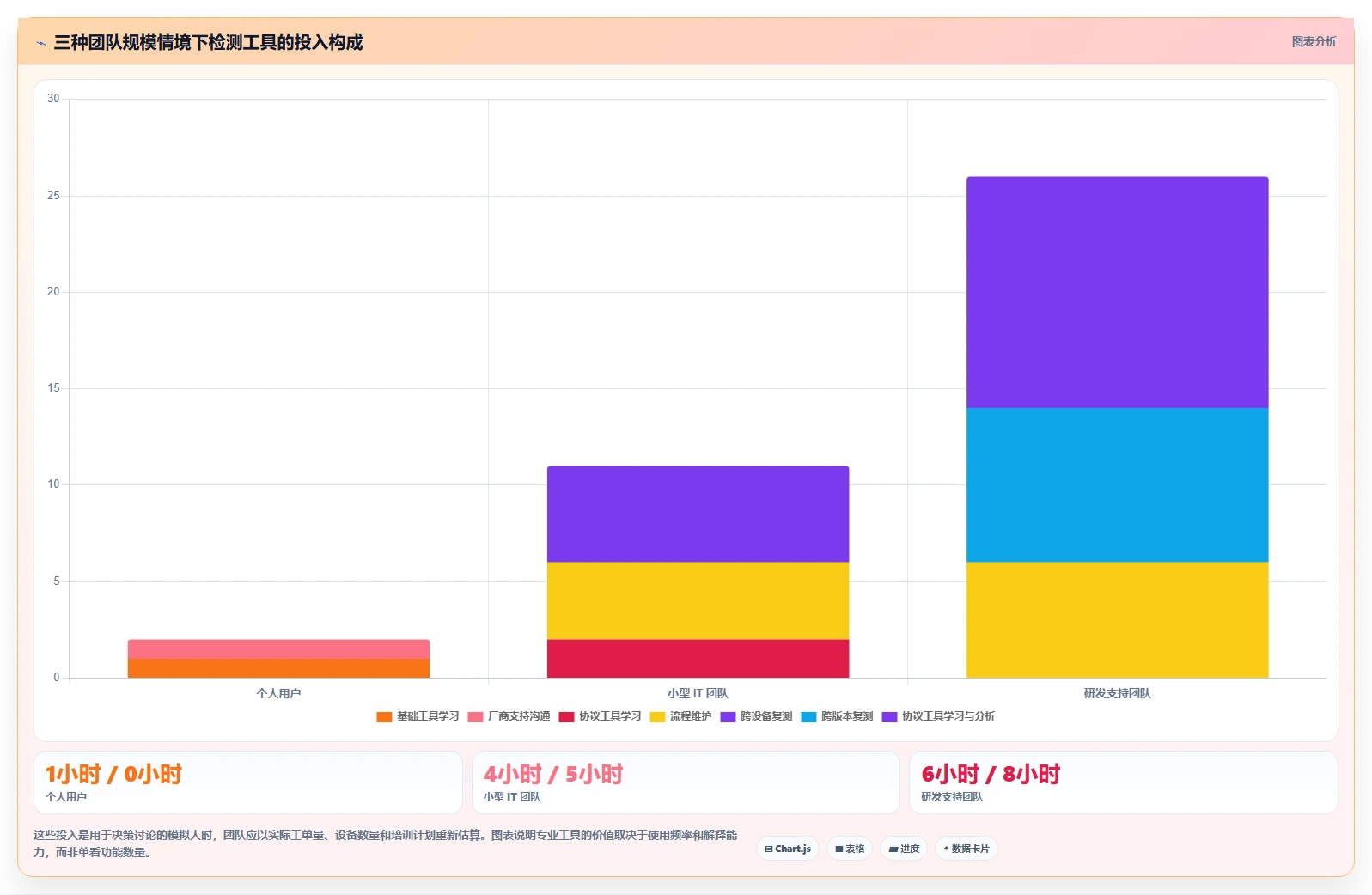1372x895 pixels.
Task: Click the y-axis tick label 15
Action: 53,388
